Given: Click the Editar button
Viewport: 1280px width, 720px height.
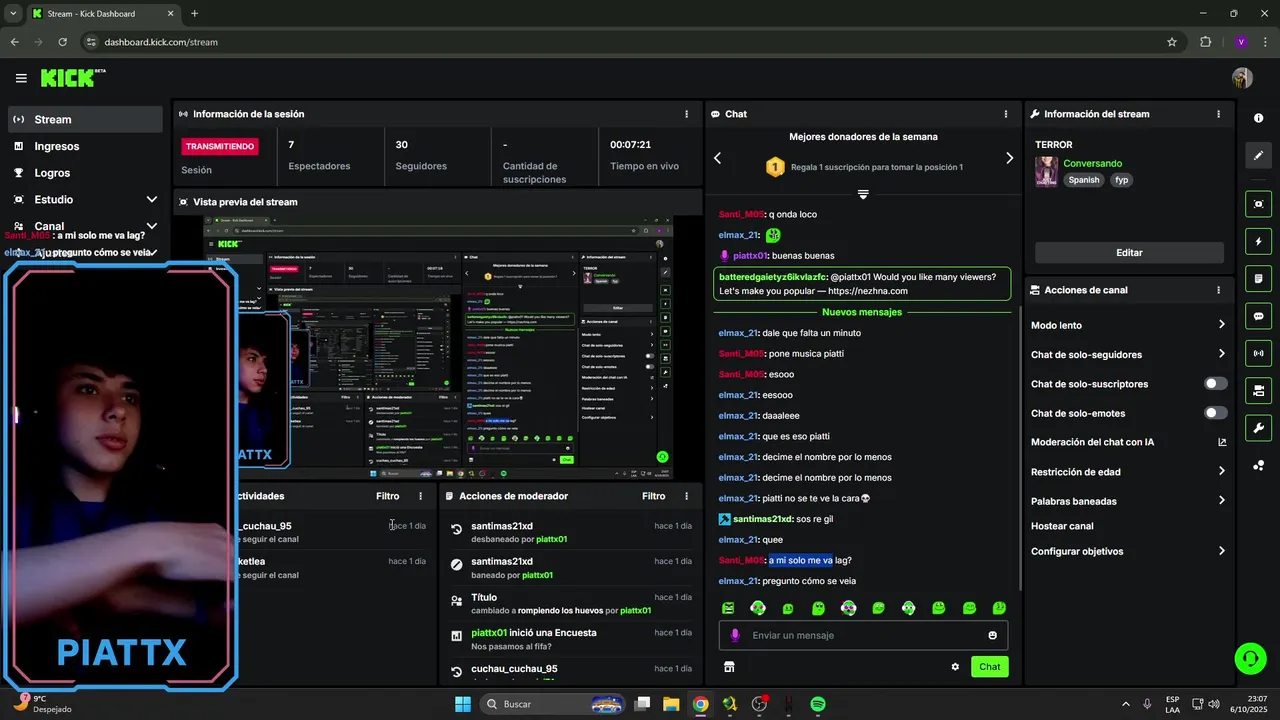Looking at the screenshot, I should (x=1129, y=253).
